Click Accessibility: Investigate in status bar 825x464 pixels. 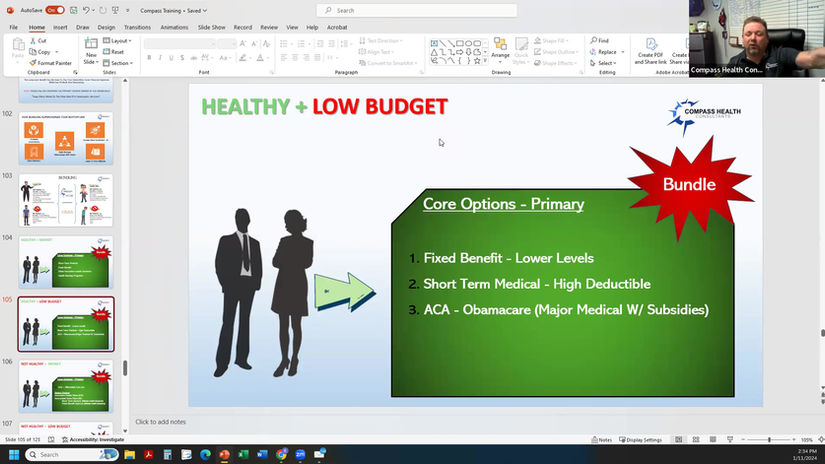click(x=93, y=440)
